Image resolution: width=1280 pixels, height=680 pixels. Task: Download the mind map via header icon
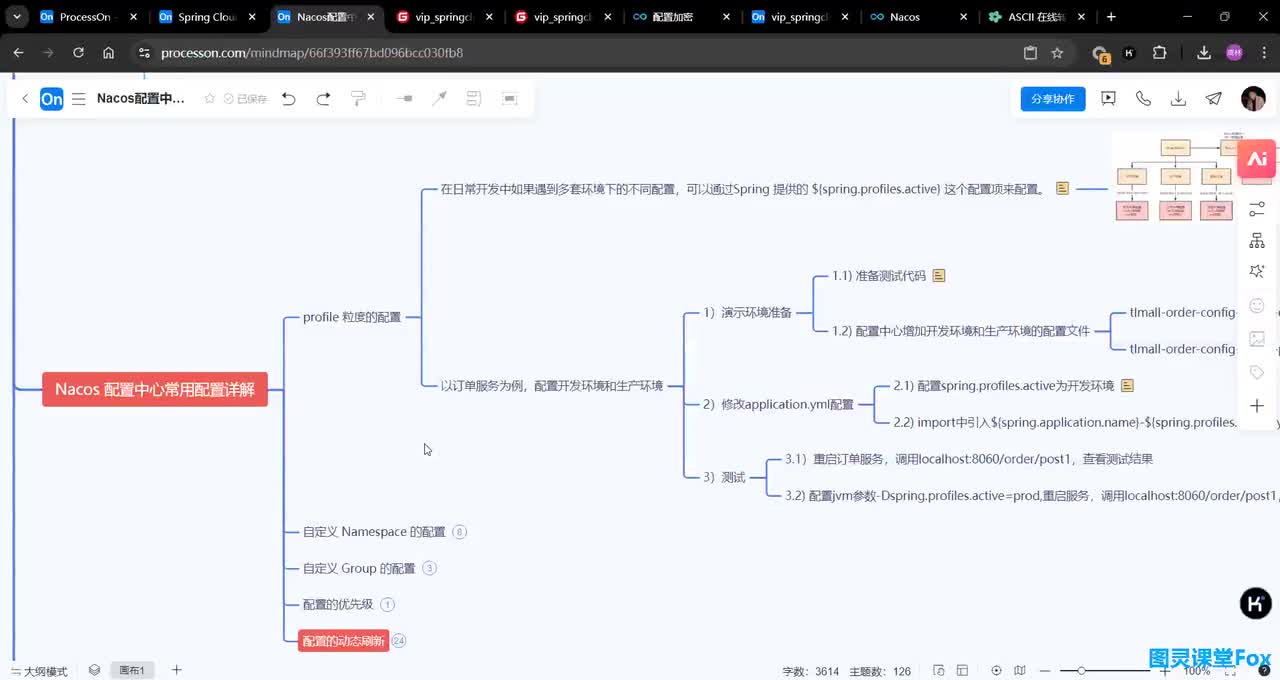(1178, 98)
